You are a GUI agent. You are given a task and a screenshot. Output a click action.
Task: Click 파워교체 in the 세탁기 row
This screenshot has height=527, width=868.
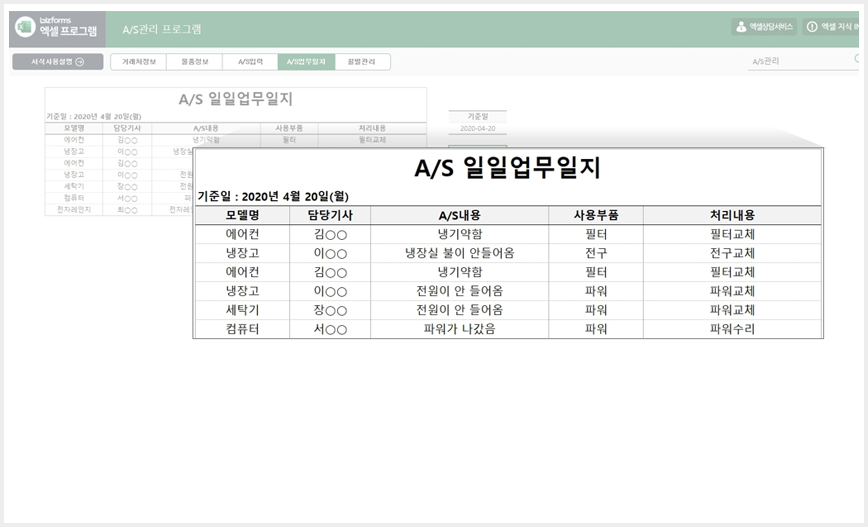coord(732,310)
